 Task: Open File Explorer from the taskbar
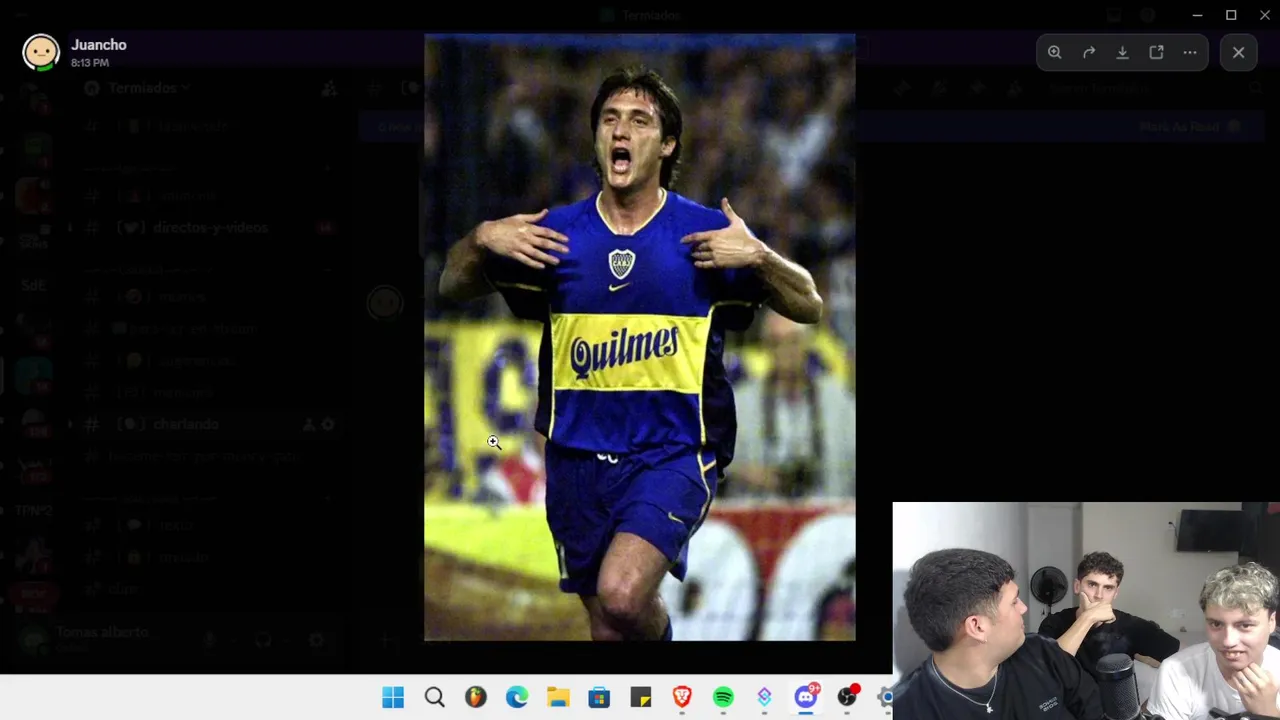click(x=558, y=697)
